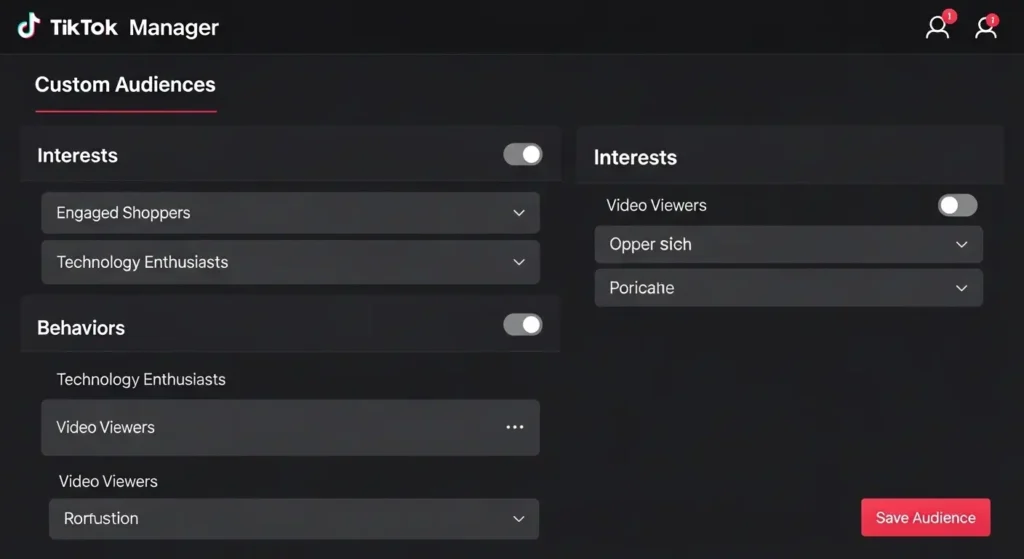Click the three-dots menu on Video Viewers
1024x559 pixels.
pos(515,427)
